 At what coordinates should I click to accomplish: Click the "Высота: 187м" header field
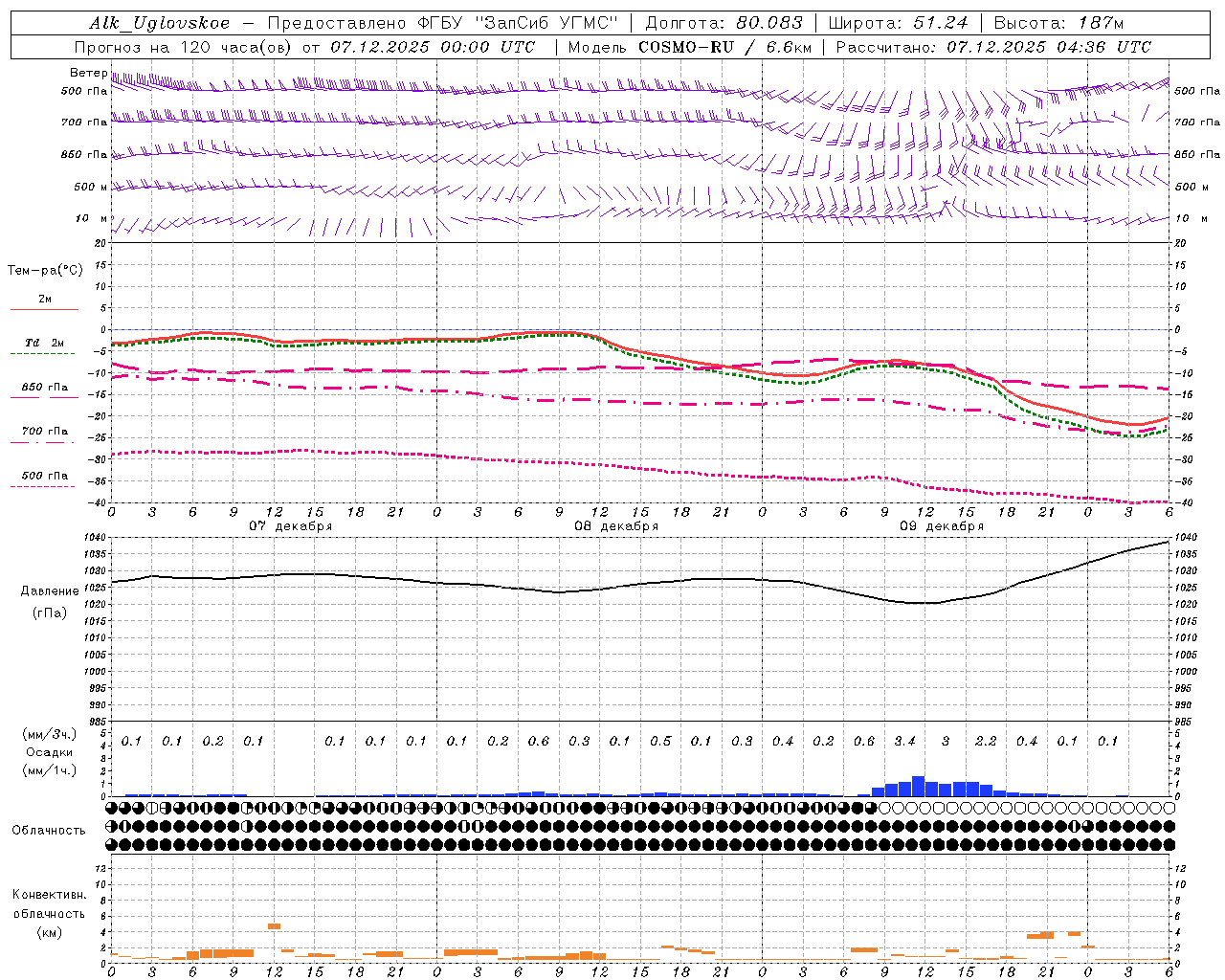click(1058, 23)
